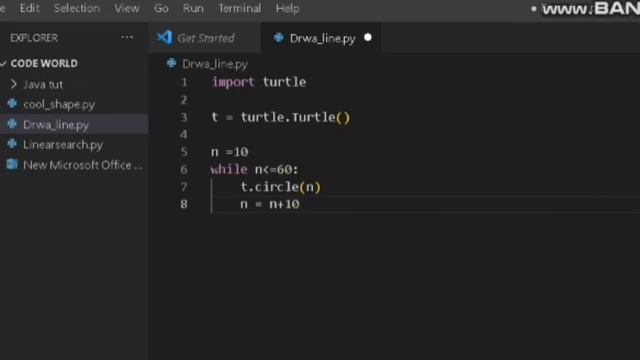Click Python icon beside explorer Drwa_line.py
This screenshot has height=360, width=640.
[12, 124]
